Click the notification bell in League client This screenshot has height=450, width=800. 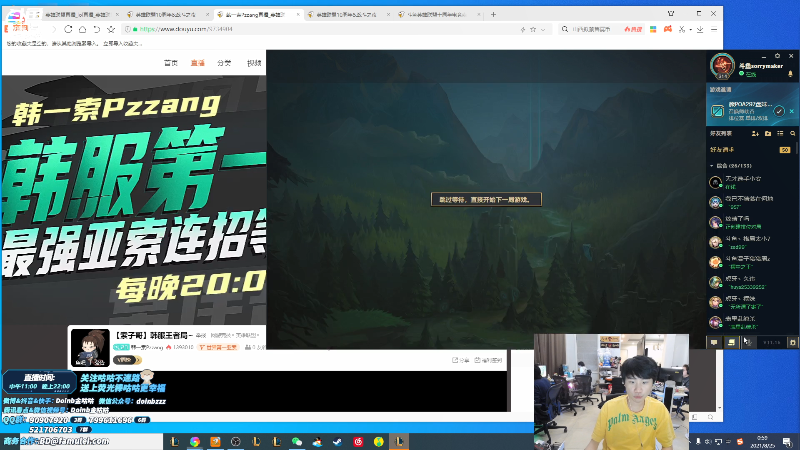[790, 74]
